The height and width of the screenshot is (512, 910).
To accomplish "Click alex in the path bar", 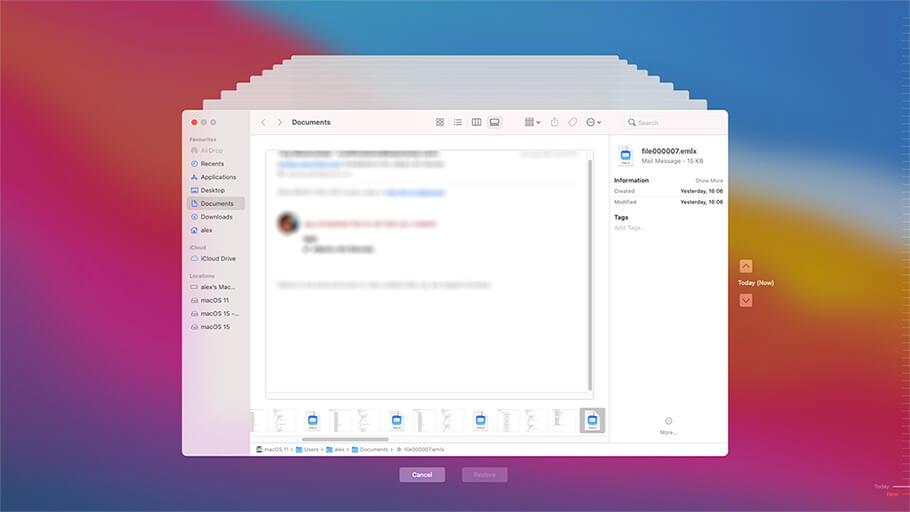I will click(335, 450).
